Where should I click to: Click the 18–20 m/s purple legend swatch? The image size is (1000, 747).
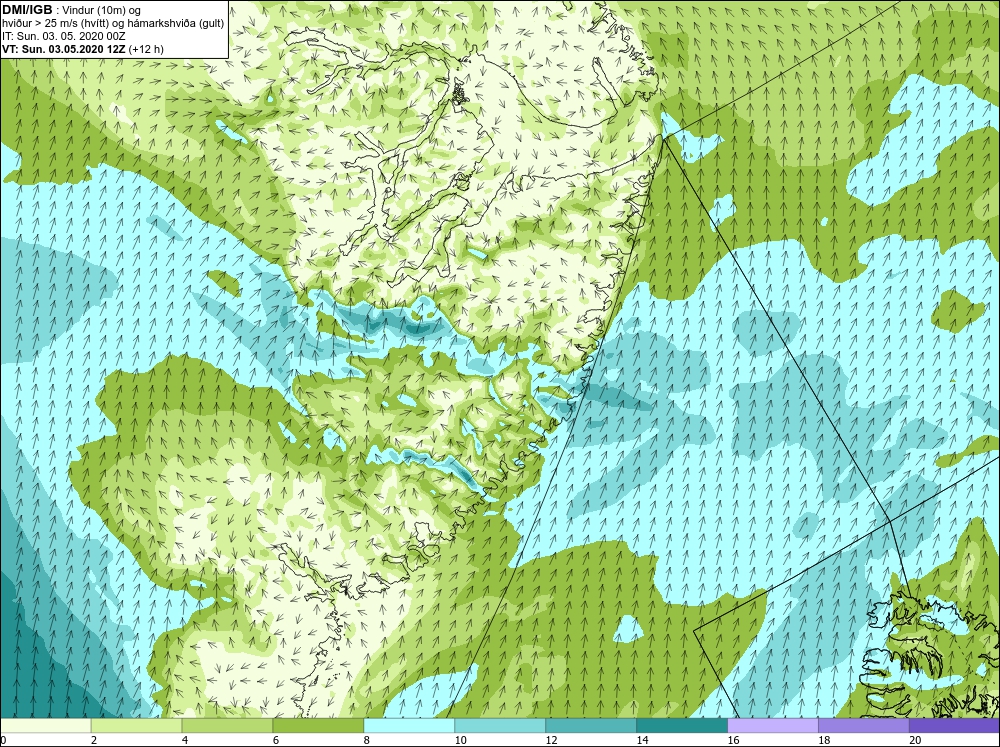(864, 725)
